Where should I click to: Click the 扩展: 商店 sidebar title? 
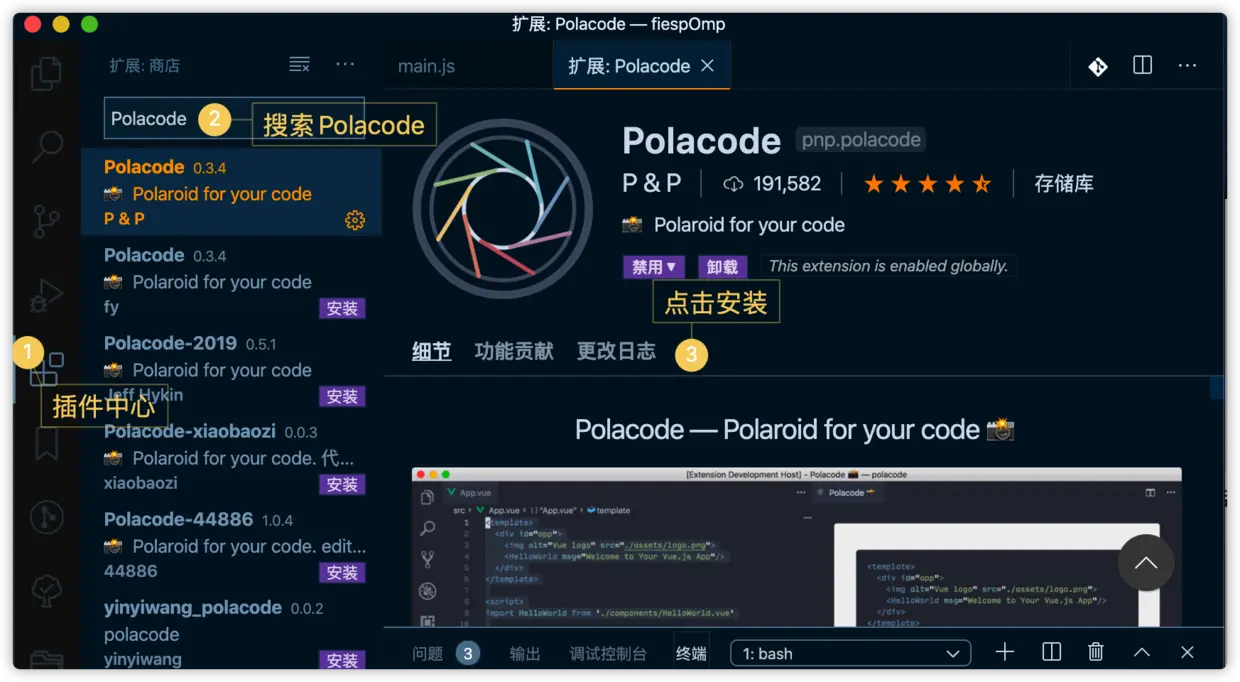click(145, 66)
